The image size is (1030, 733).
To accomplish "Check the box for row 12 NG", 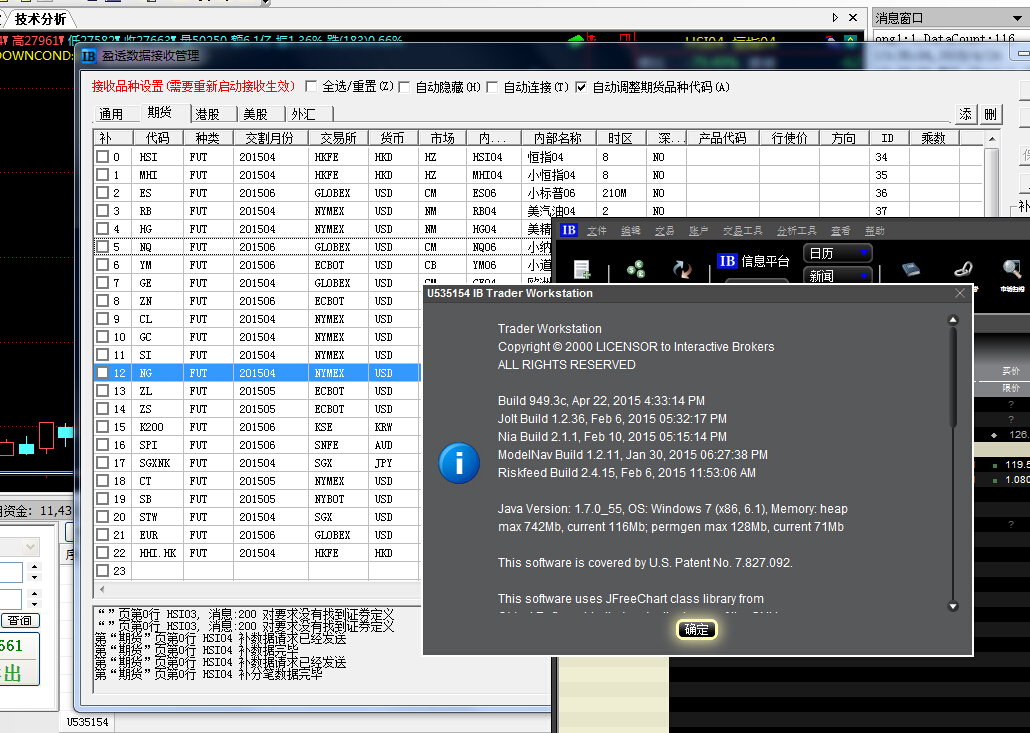I will coord(102,373).
